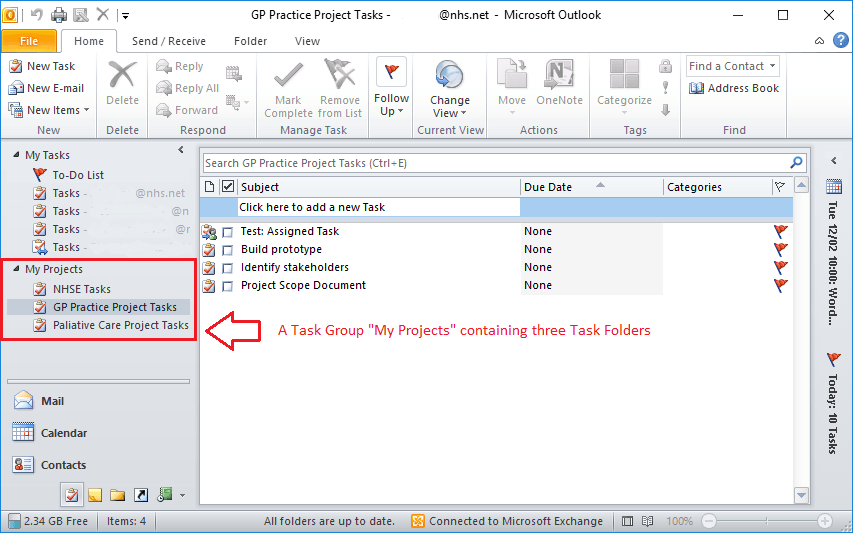Open the Address Book
The height and width of the screenshot is (533, 853).
point(734,88)
